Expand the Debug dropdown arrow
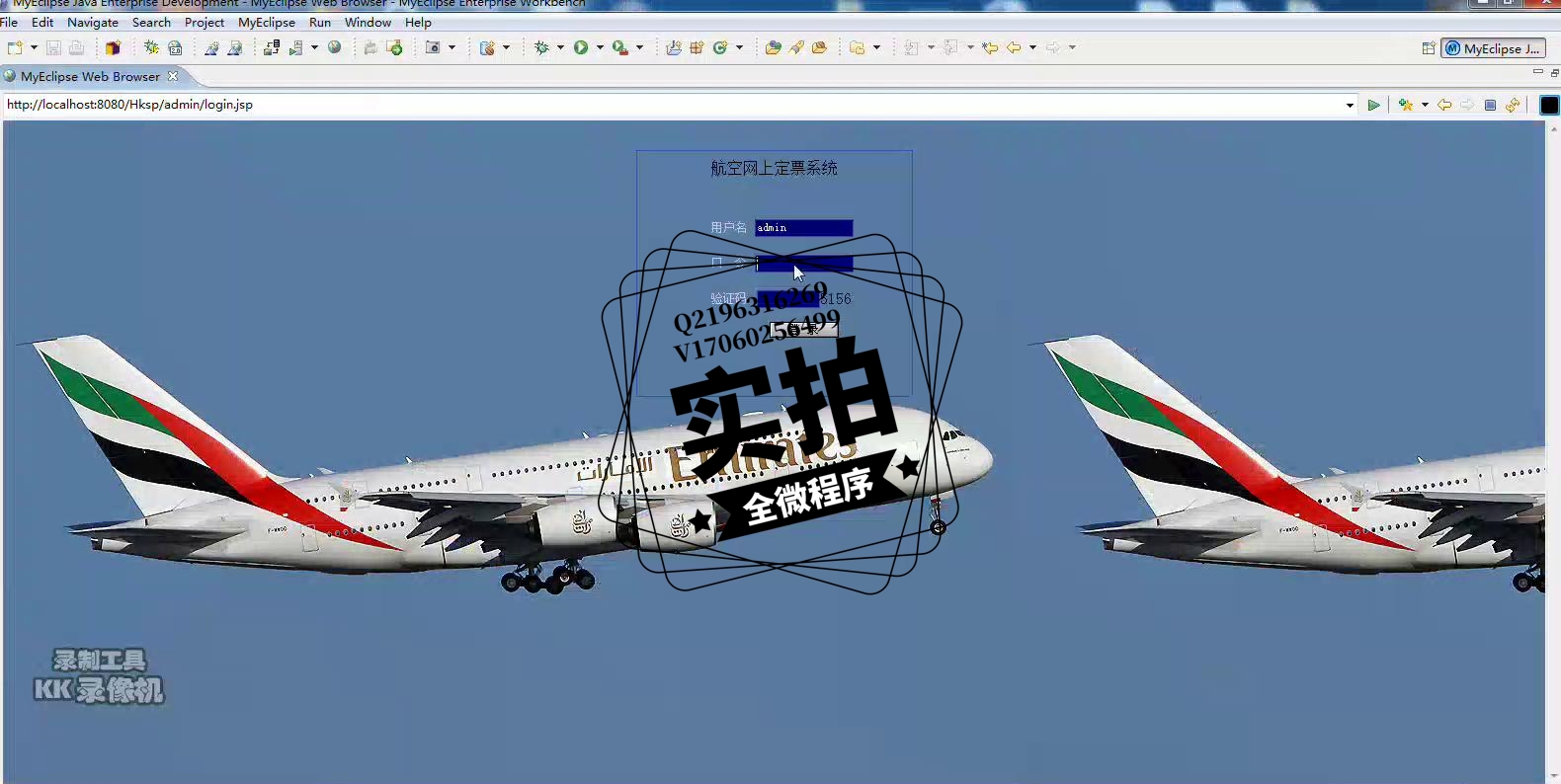Viewport: 1561px width, 784px height. pyautogui.click(x=560, y=47)
